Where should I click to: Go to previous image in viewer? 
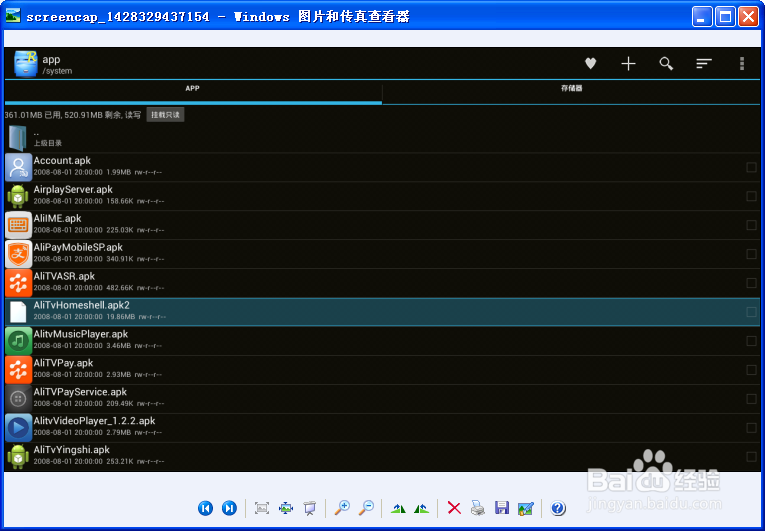point(205,508)
